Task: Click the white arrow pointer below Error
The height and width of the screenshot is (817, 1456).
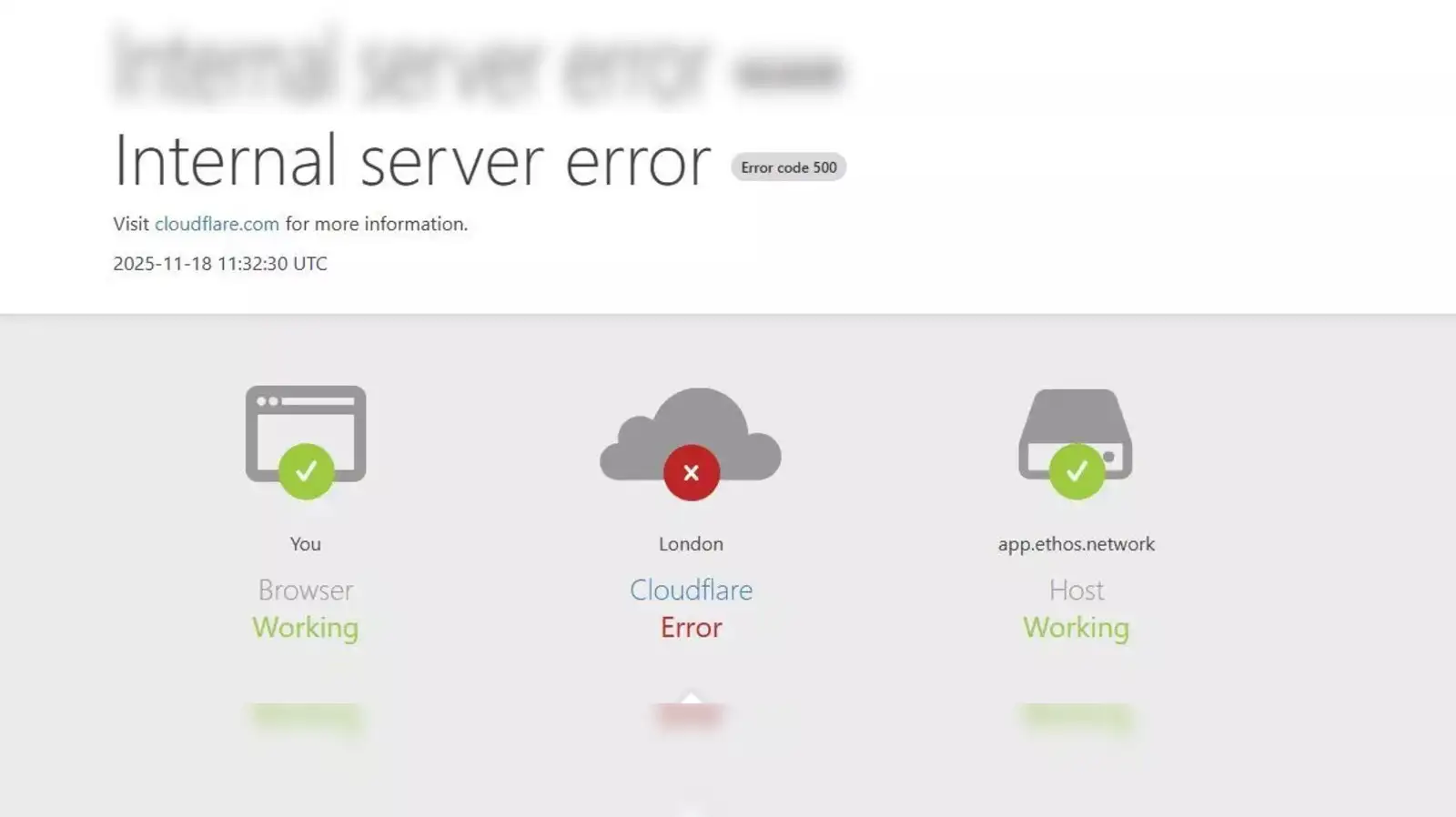Action: click(x=692, y=698)
